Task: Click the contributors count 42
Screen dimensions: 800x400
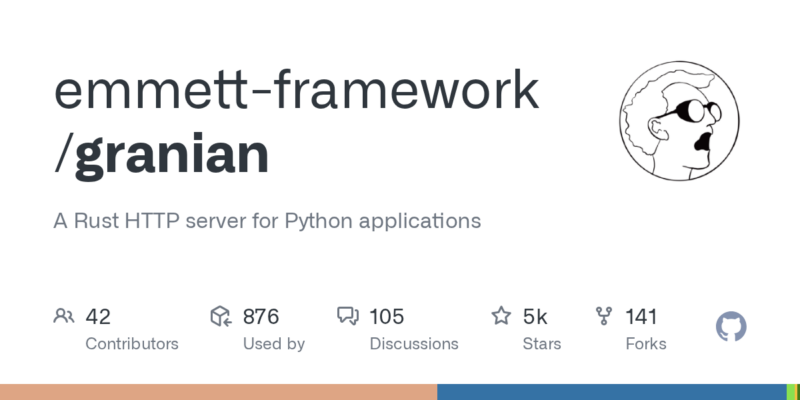Action: (x=98, y=317)
